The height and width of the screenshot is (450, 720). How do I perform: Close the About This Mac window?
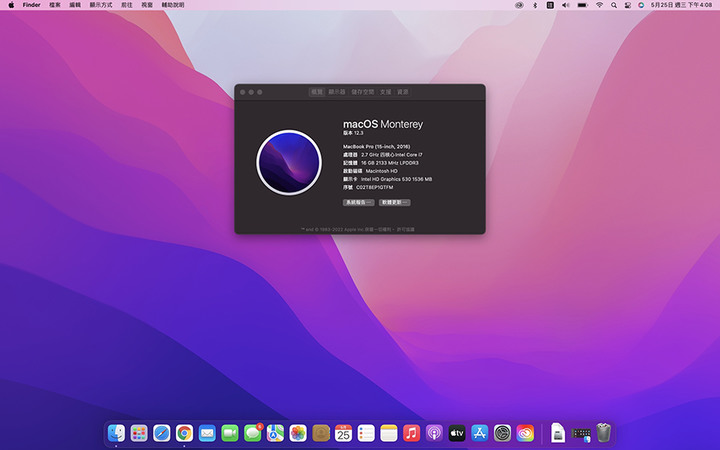pyautogui.click(x=242, y=92)
